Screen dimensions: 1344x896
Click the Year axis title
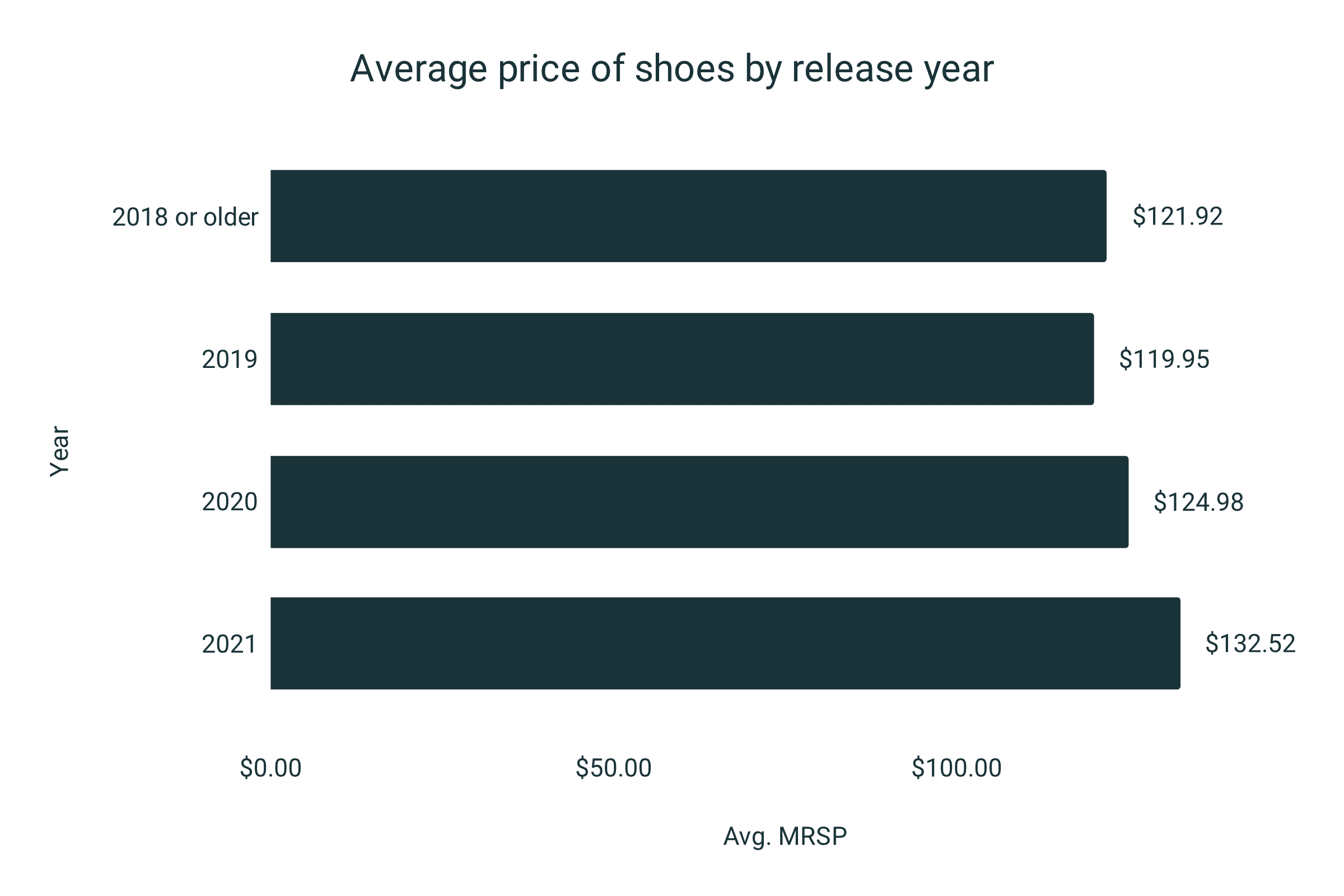[59, 451]
